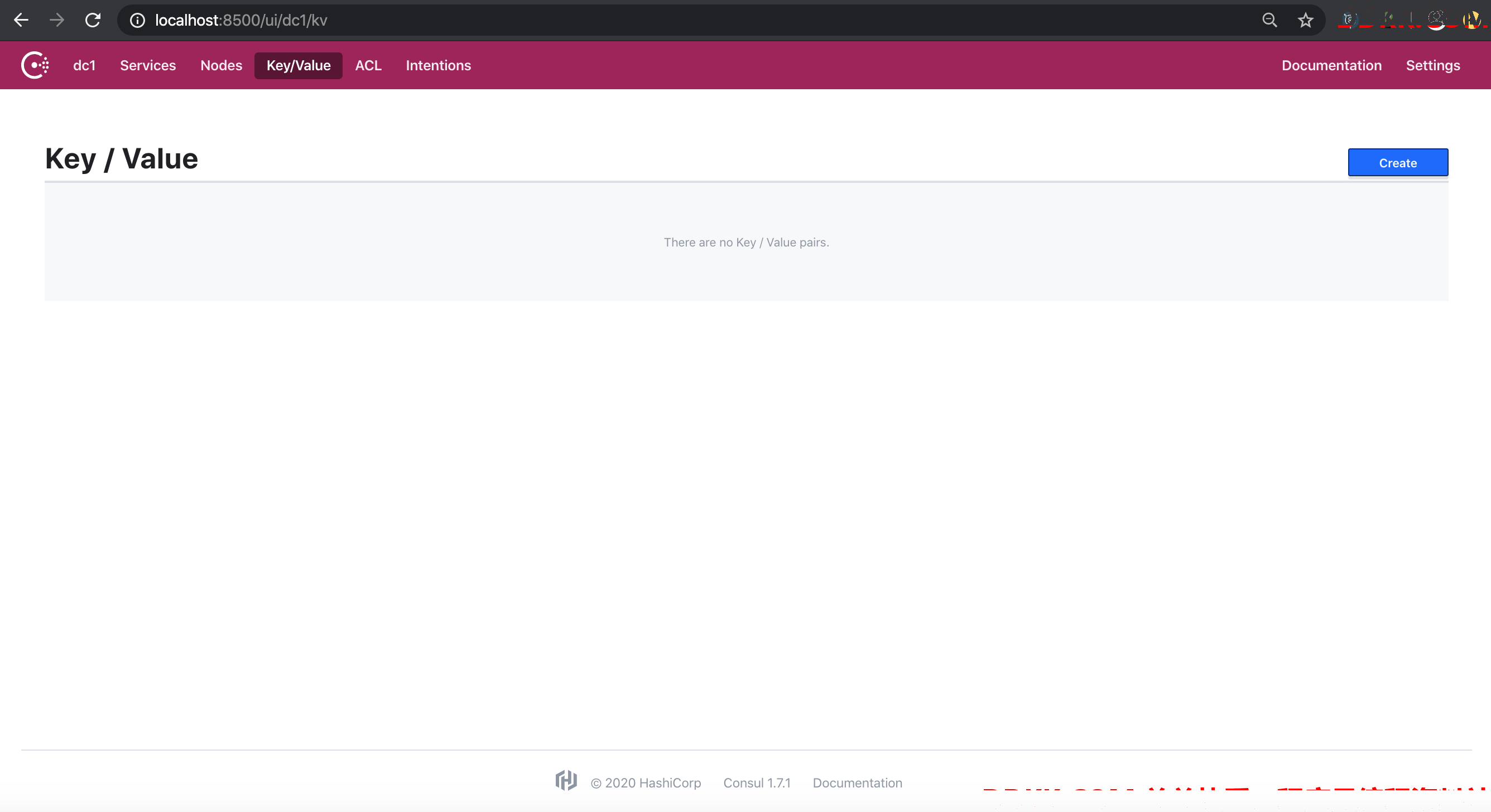
Task: Bookmark this page with star icon
Action: (x=1305, y=21)
